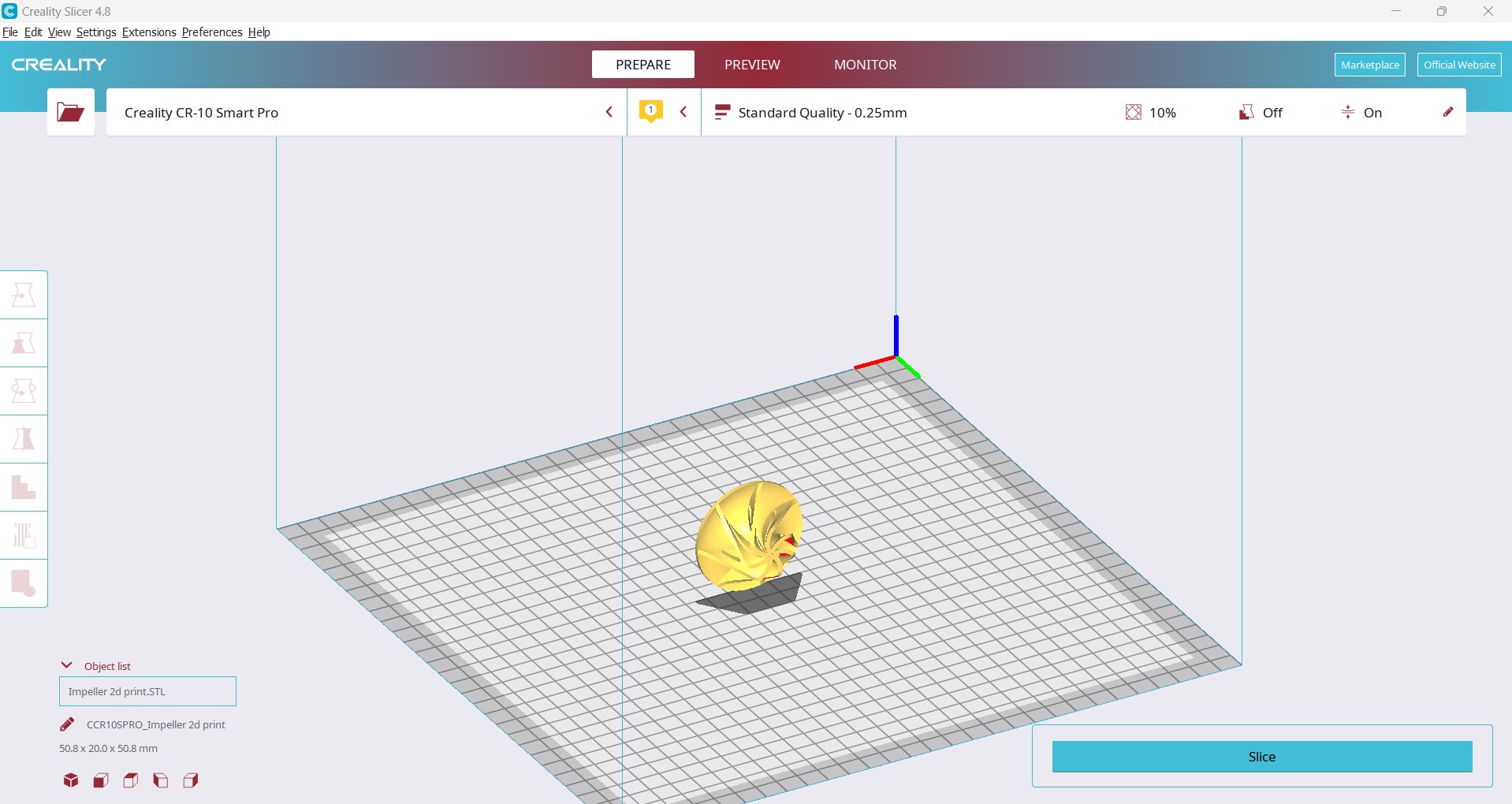This screenshot has height=804, width=1512.
Task: Open the File menu
Action: (10, 32)
